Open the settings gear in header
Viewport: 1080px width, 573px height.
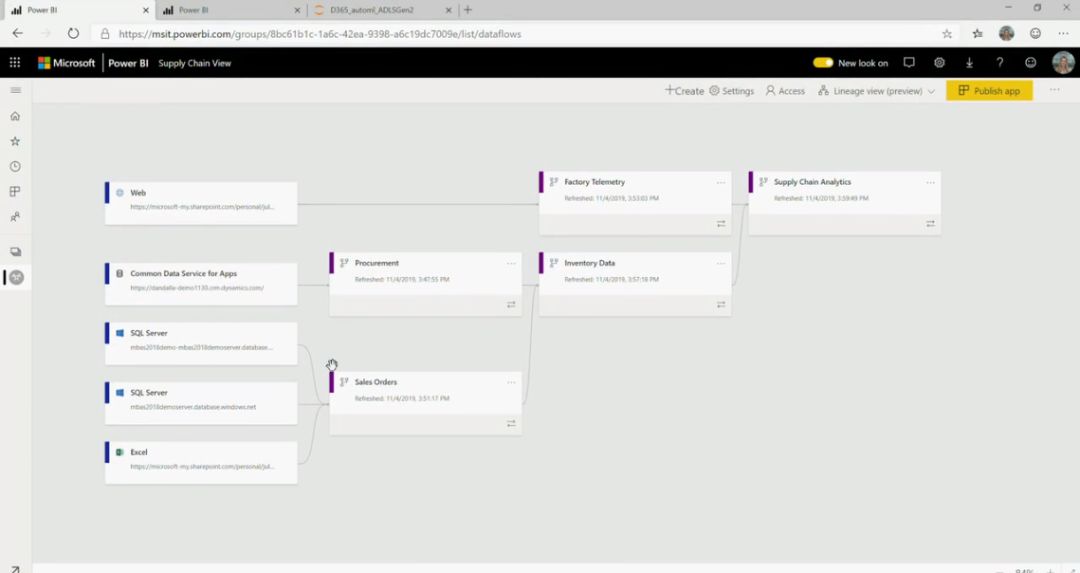click(x=939, y=63)
